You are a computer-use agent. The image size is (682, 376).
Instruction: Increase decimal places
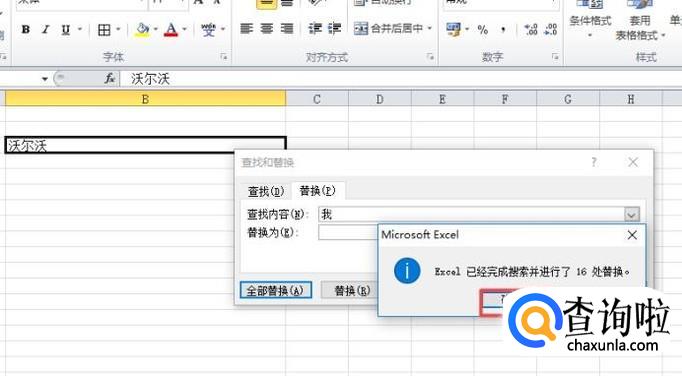click(x=531, y=30)
